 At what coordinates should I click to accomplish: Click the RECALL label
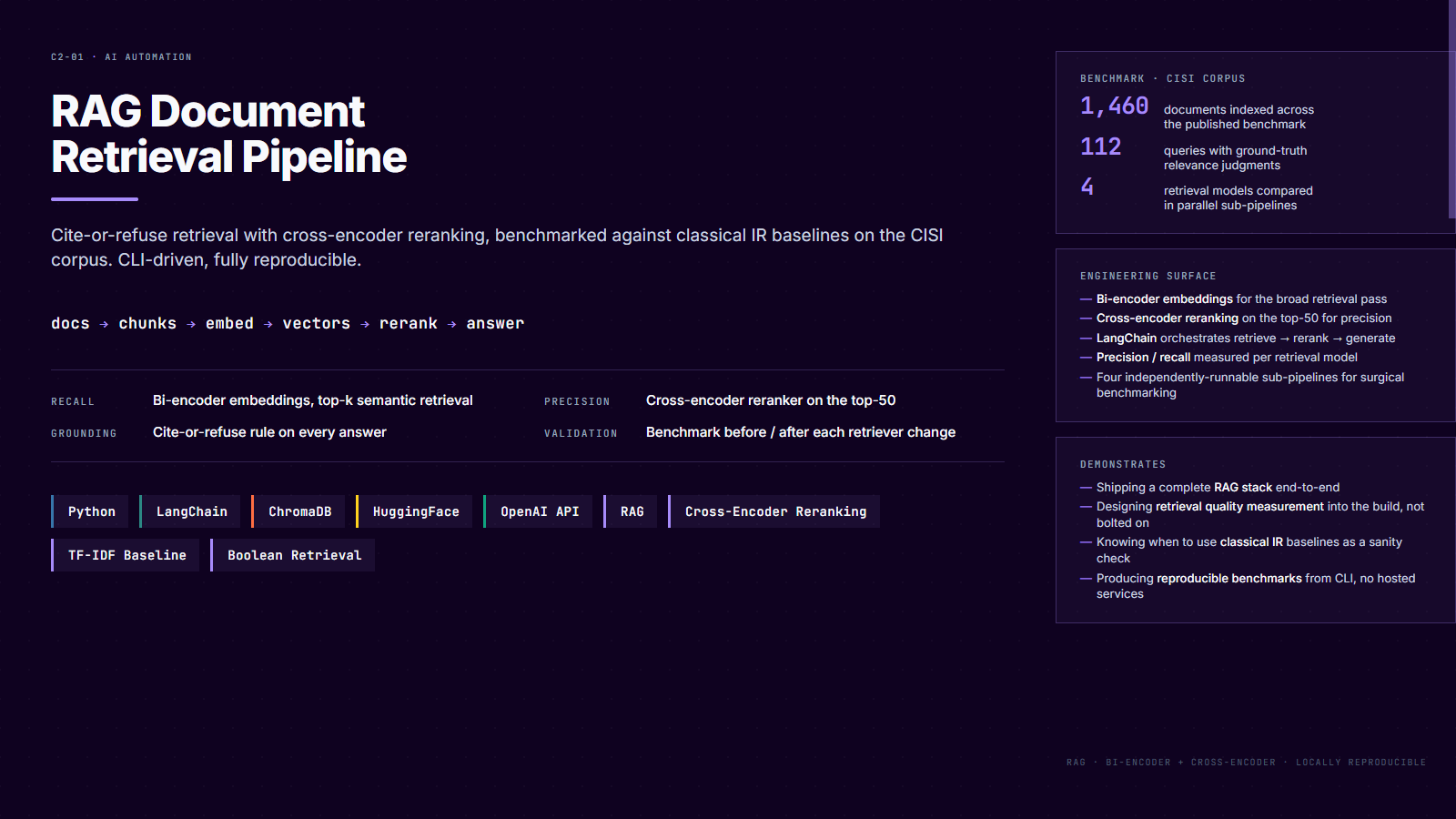[x=73, y=401]
